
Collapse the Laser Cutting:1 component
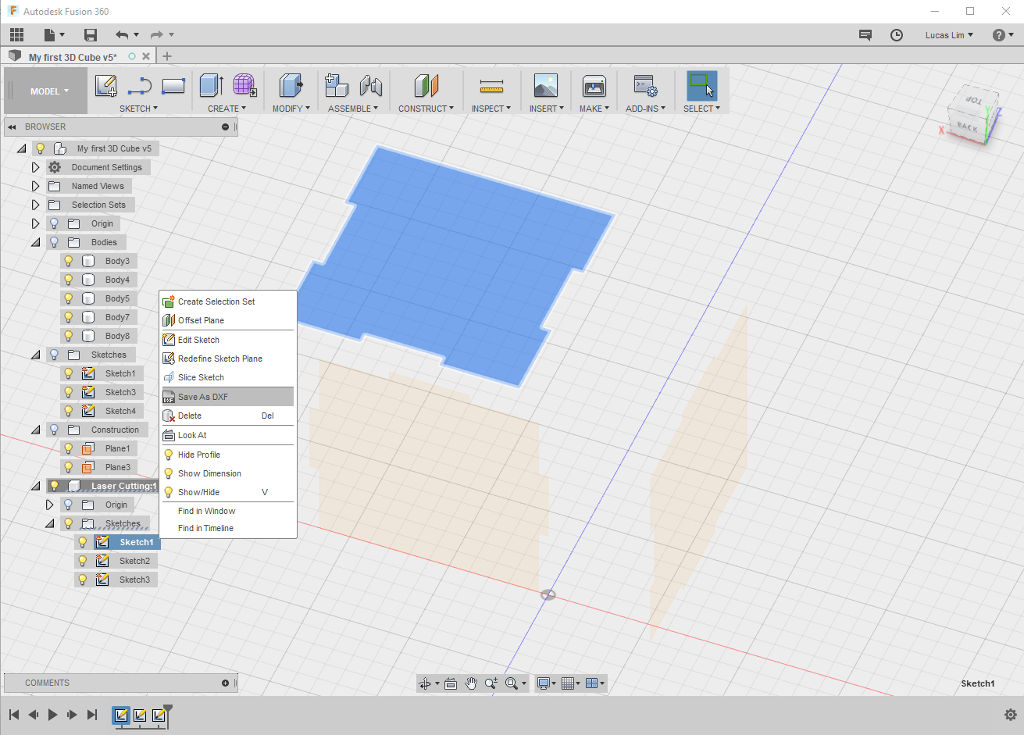35,486
